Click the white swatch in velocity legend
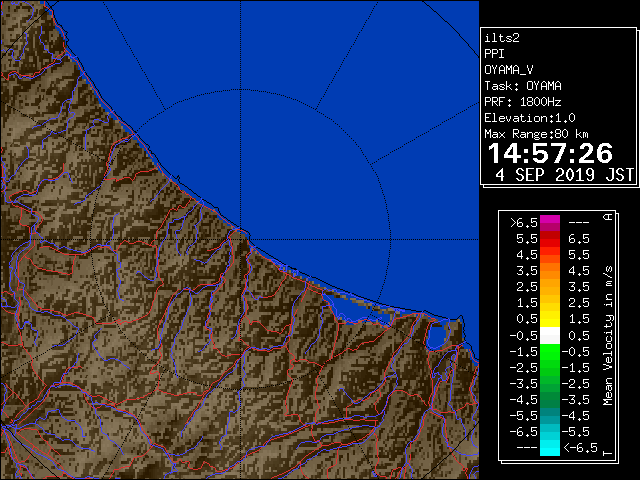Screen dimensions: 640x480 (x=550, y=336)
